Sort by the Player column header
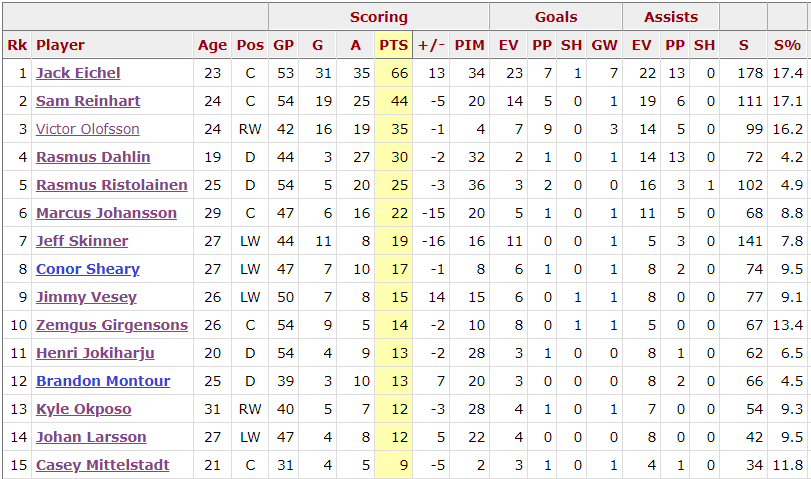Image resolution: width=811 pixels, height=479 pixels. [x=60, y=45]
